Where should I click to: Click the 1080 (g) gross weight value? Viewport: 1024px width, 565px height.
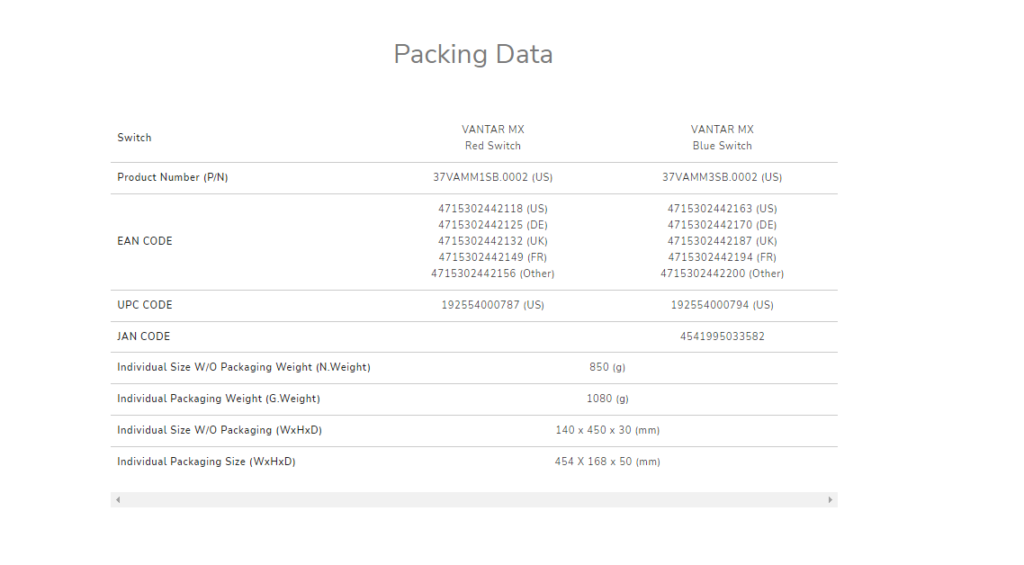pos(607,398)
